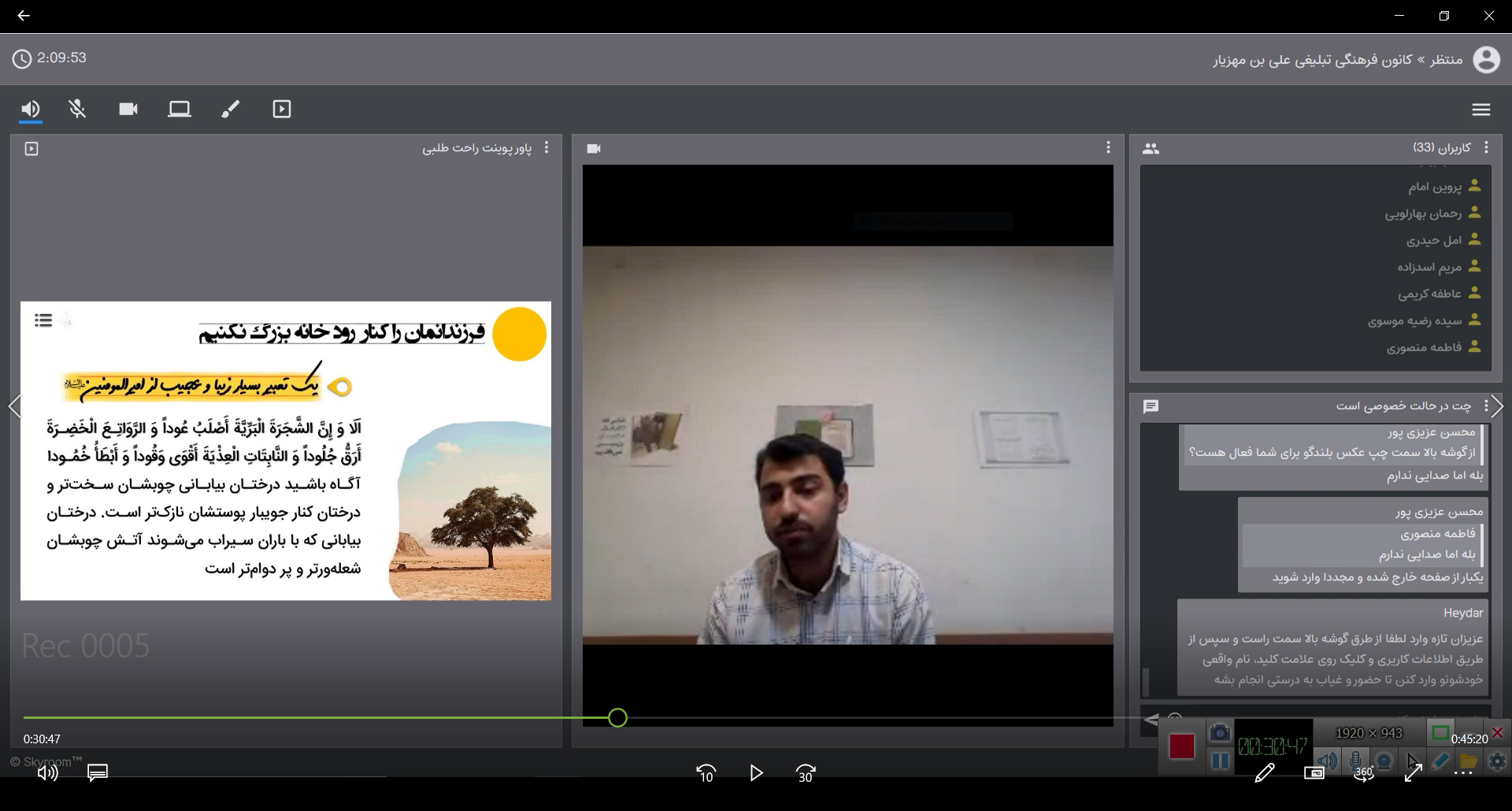Pause recording with the blue pause bars
The image size is (1512, 811).
(x=1220, y=761)
